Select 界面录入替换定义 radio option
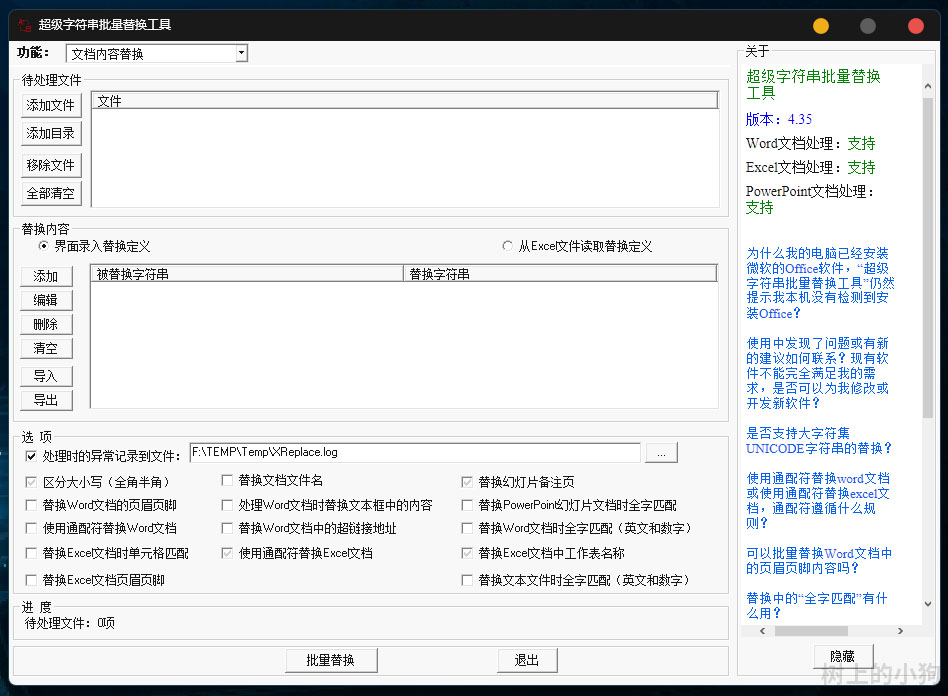 [43, 246]
